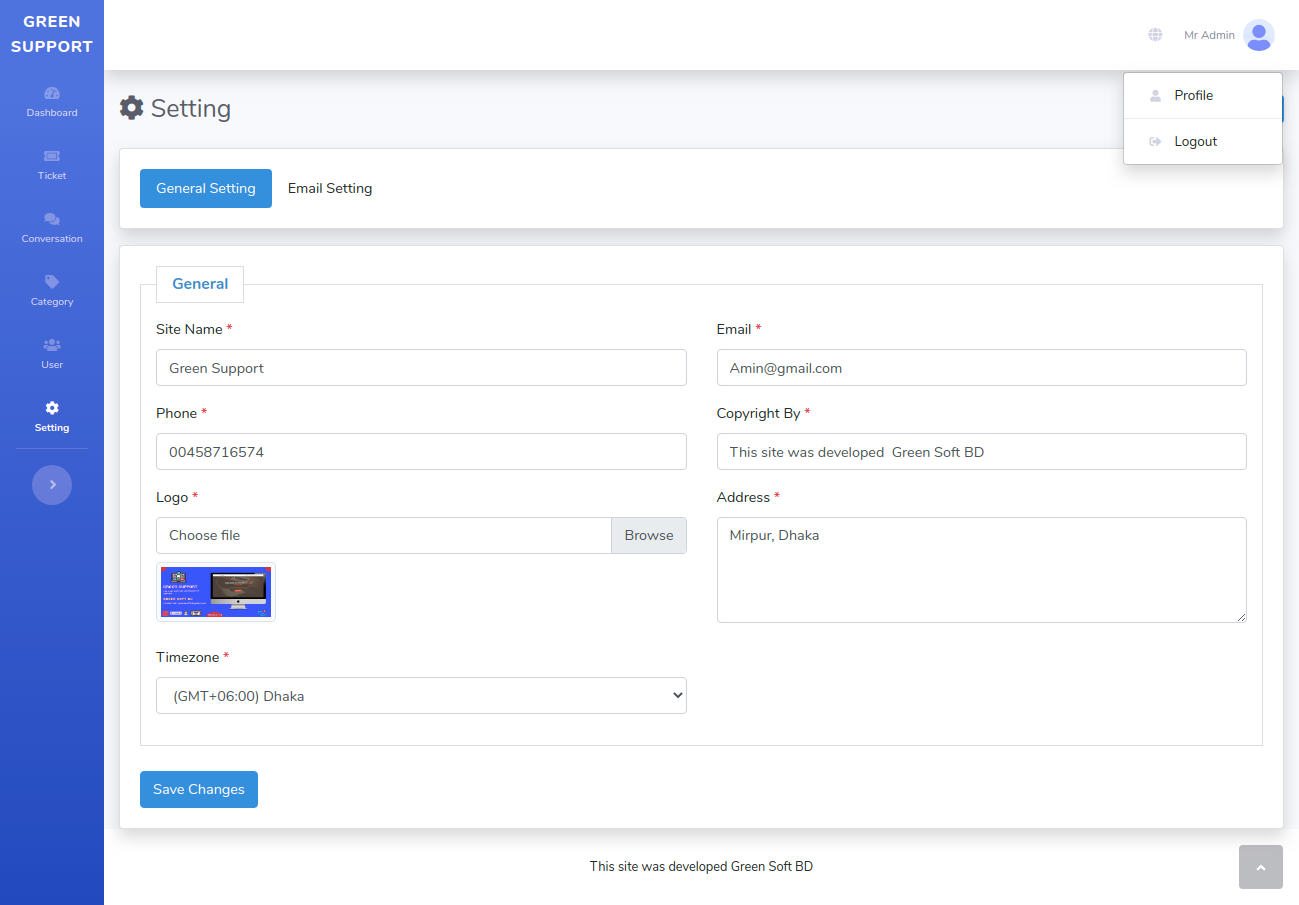Select the Category tag icon
This screenshot has width=1299, height=905.
[x=52, y=283]
